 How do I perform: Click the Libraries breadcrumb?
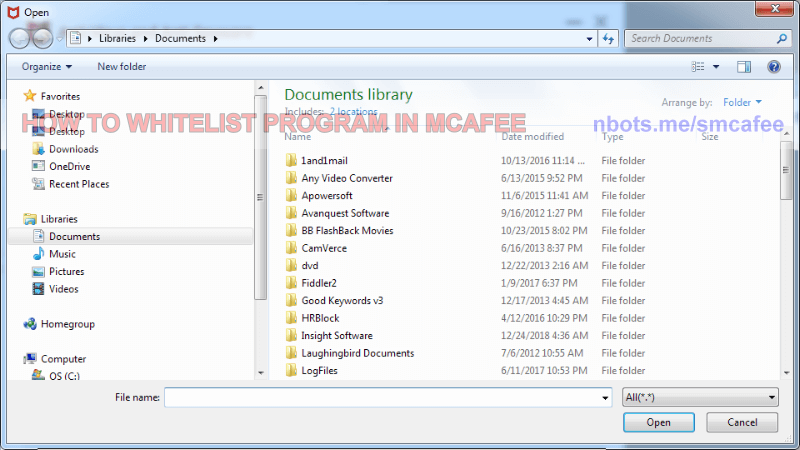(x=117, y=38)
